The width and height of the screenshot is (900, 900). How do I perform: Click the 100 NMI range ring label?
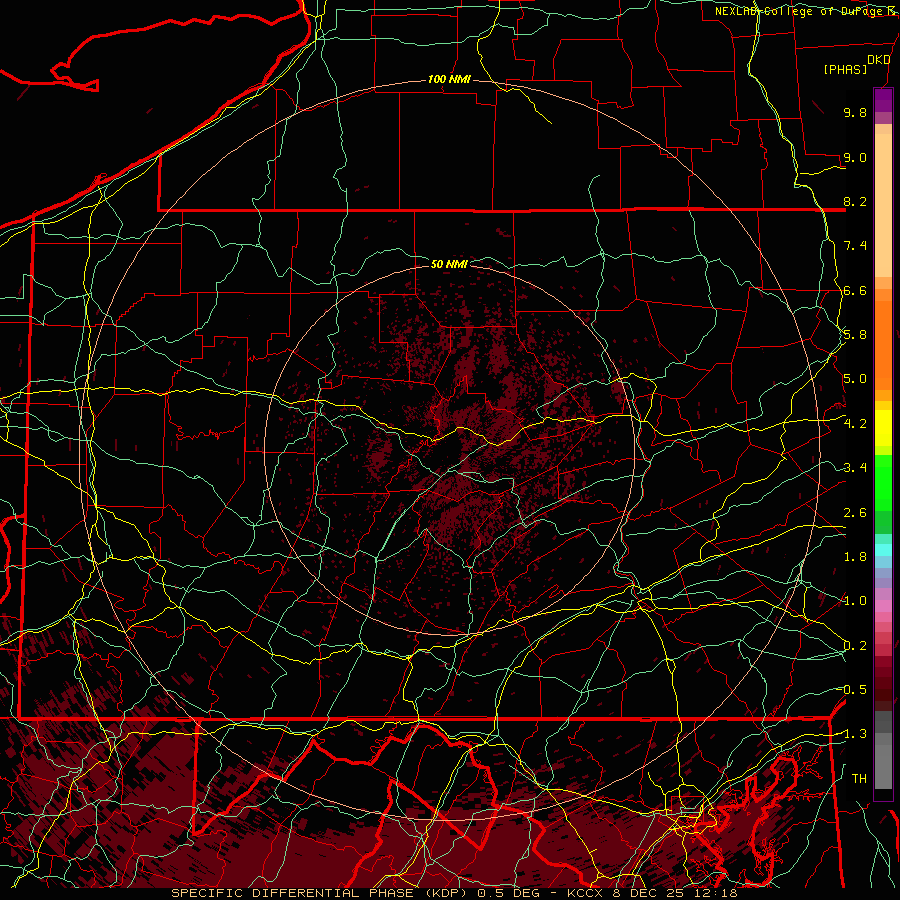[449, 79]
